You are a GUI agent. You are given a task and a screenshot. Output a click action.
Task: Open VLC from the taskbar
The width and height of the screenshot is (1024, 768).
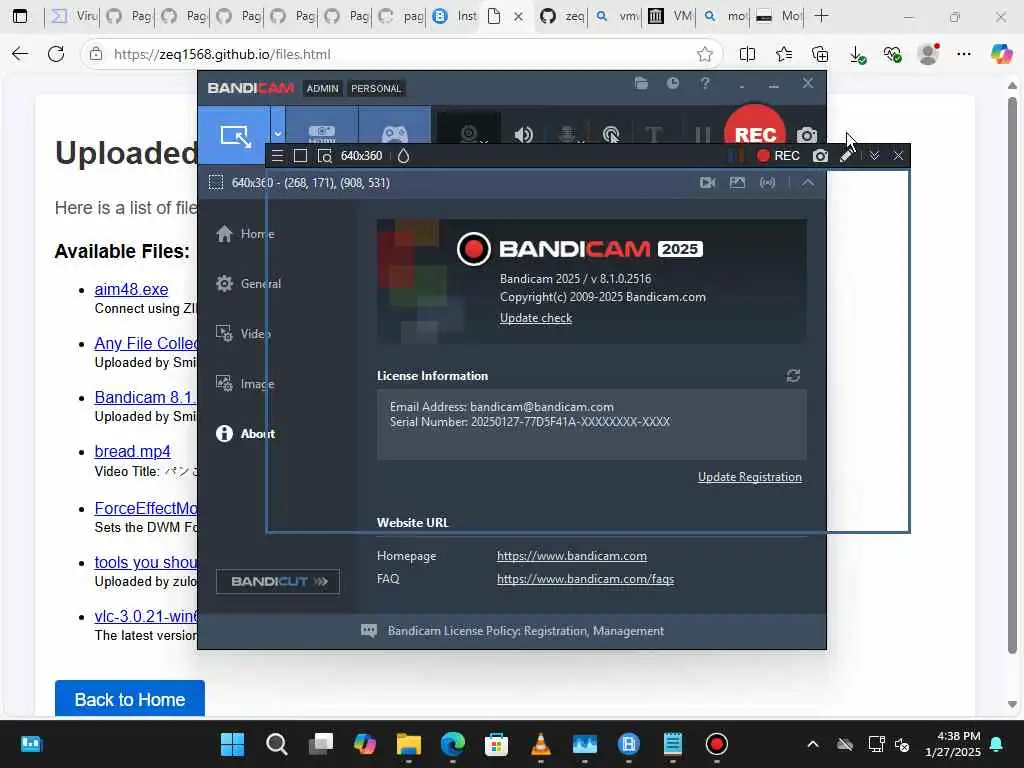point(541,744)
